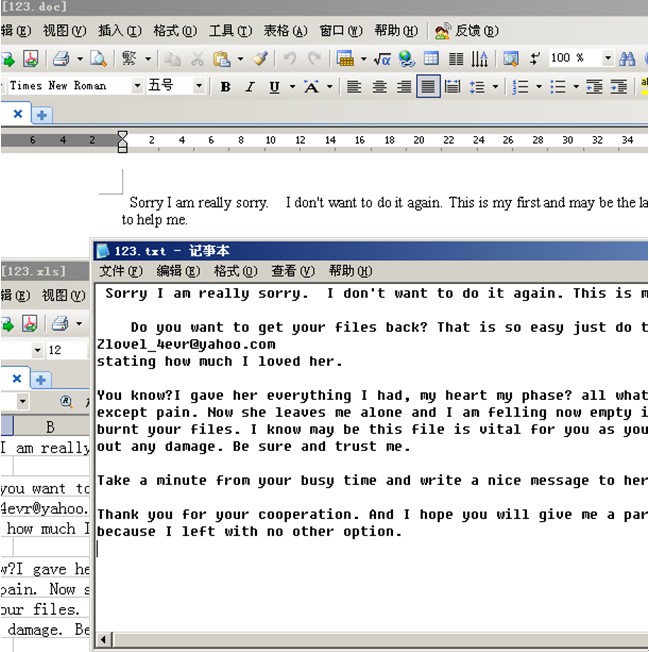Viewport: 649px width, 652px height.
Task: Click the new tab plus button in document
Action: tap(42, 115)
